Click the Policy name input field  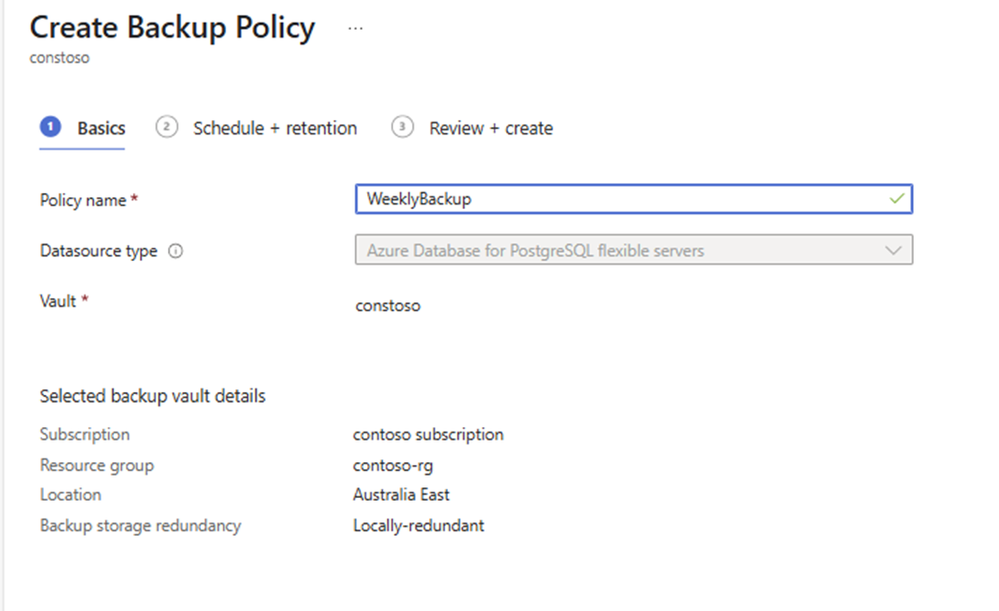click(634, 199)
